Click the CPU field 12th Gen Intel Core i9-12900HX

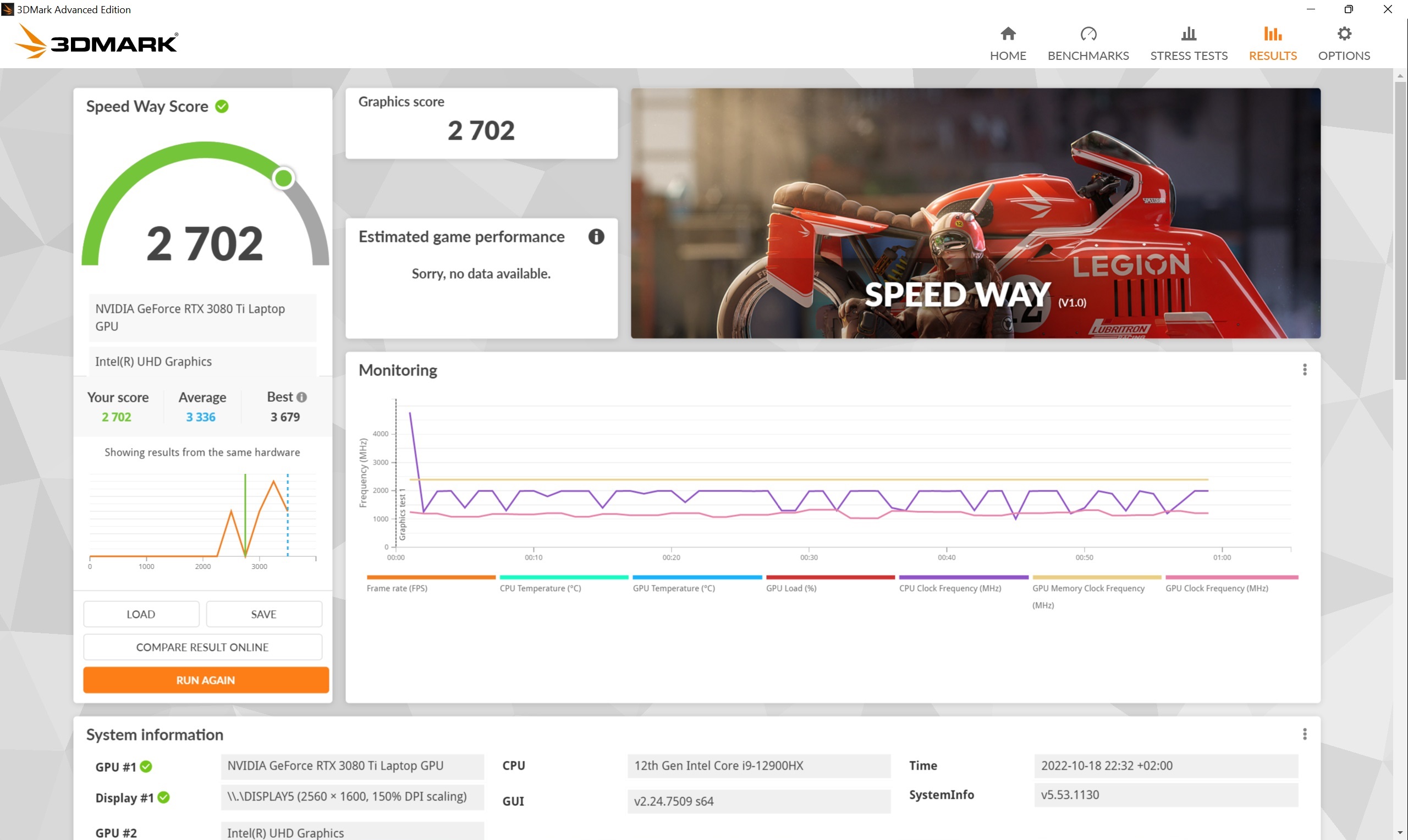click(758, 766)
